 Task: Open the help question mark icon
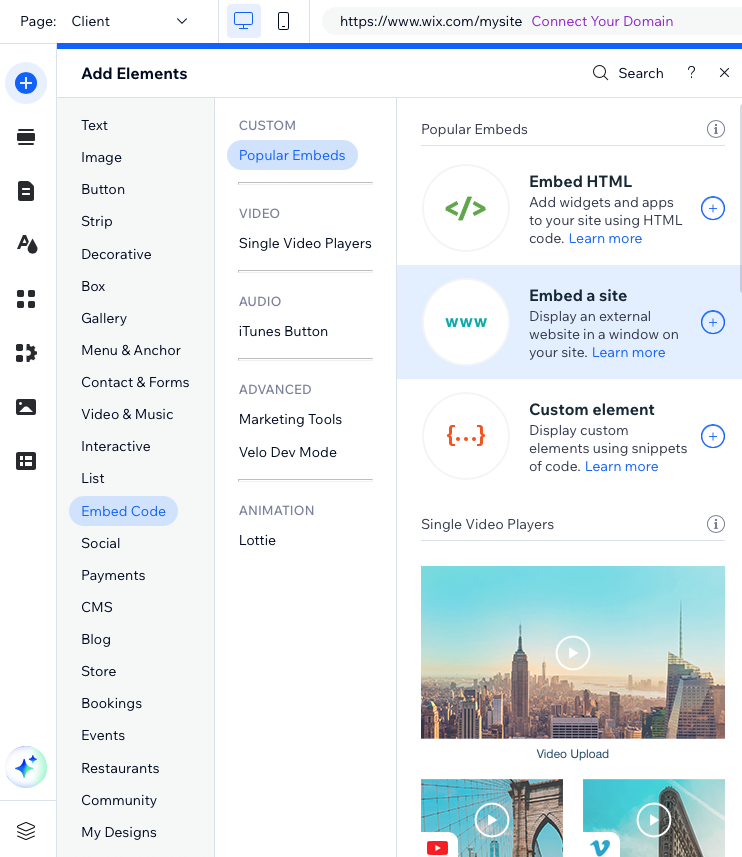pyautogui.click(x=691, y=73)
